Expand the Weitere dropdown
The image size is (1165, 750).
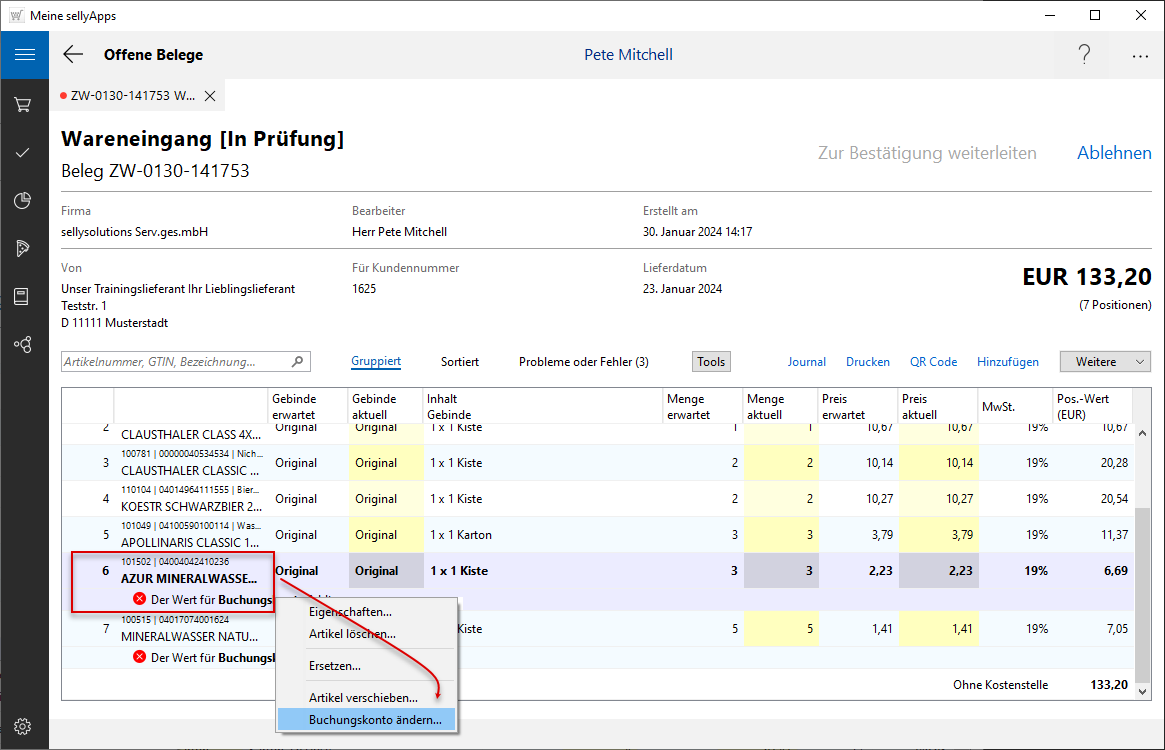pyautogui.click(x=1105, y=362)
